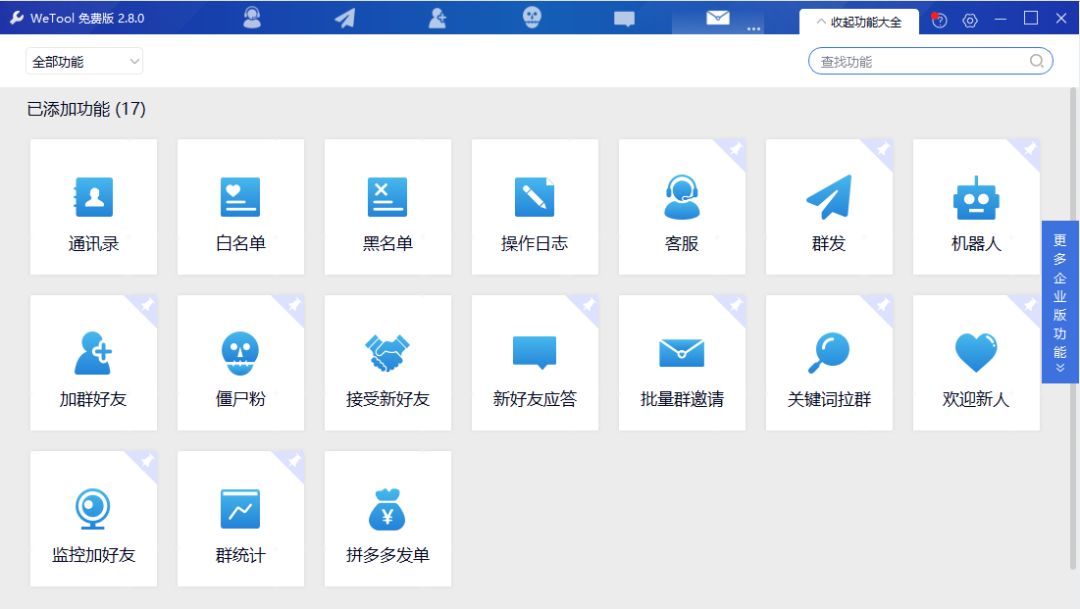Screen dimensions: 1080x609
Task: Open the 客服 customer service card
Action: click(x=682, y=207)
